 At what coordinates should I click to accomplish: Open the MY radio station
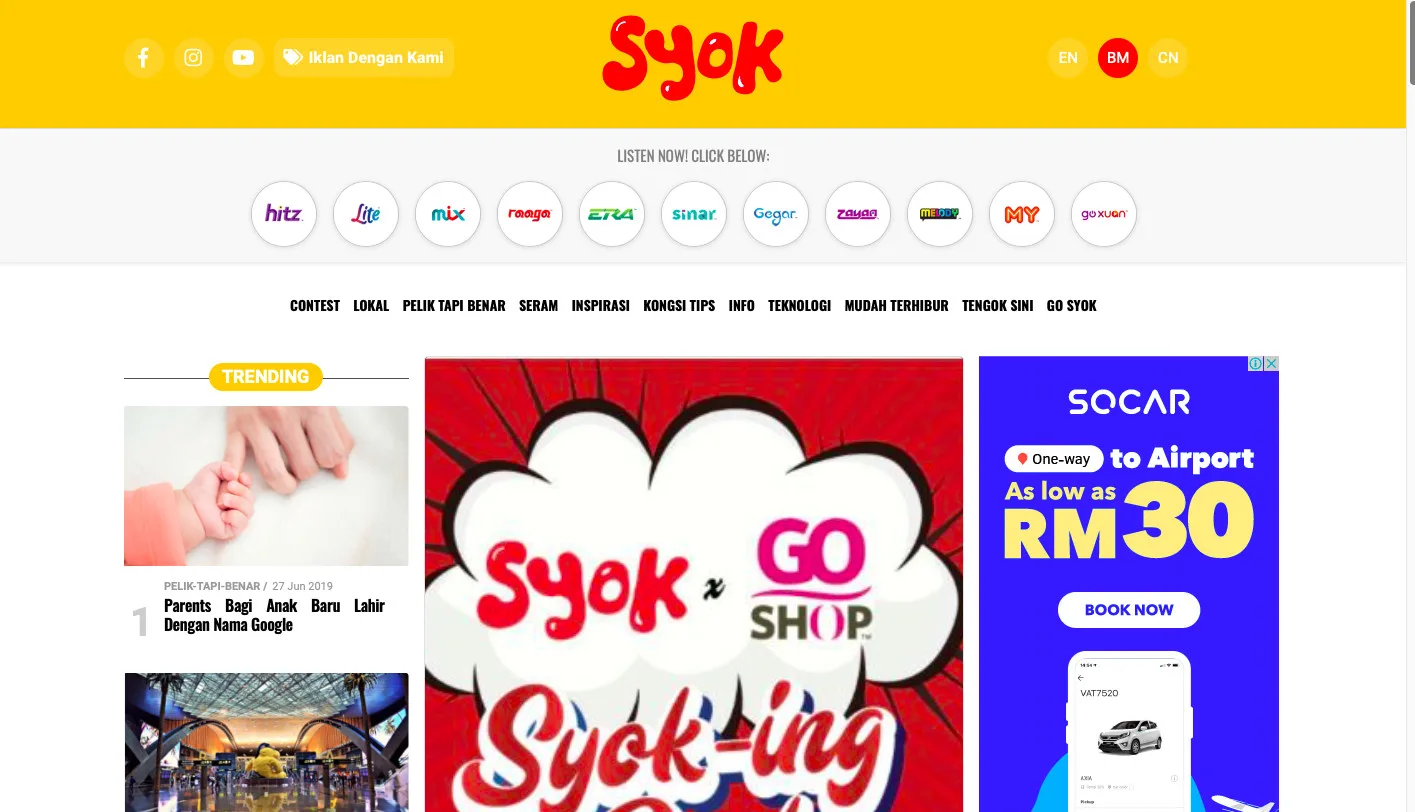point(1022,214)
